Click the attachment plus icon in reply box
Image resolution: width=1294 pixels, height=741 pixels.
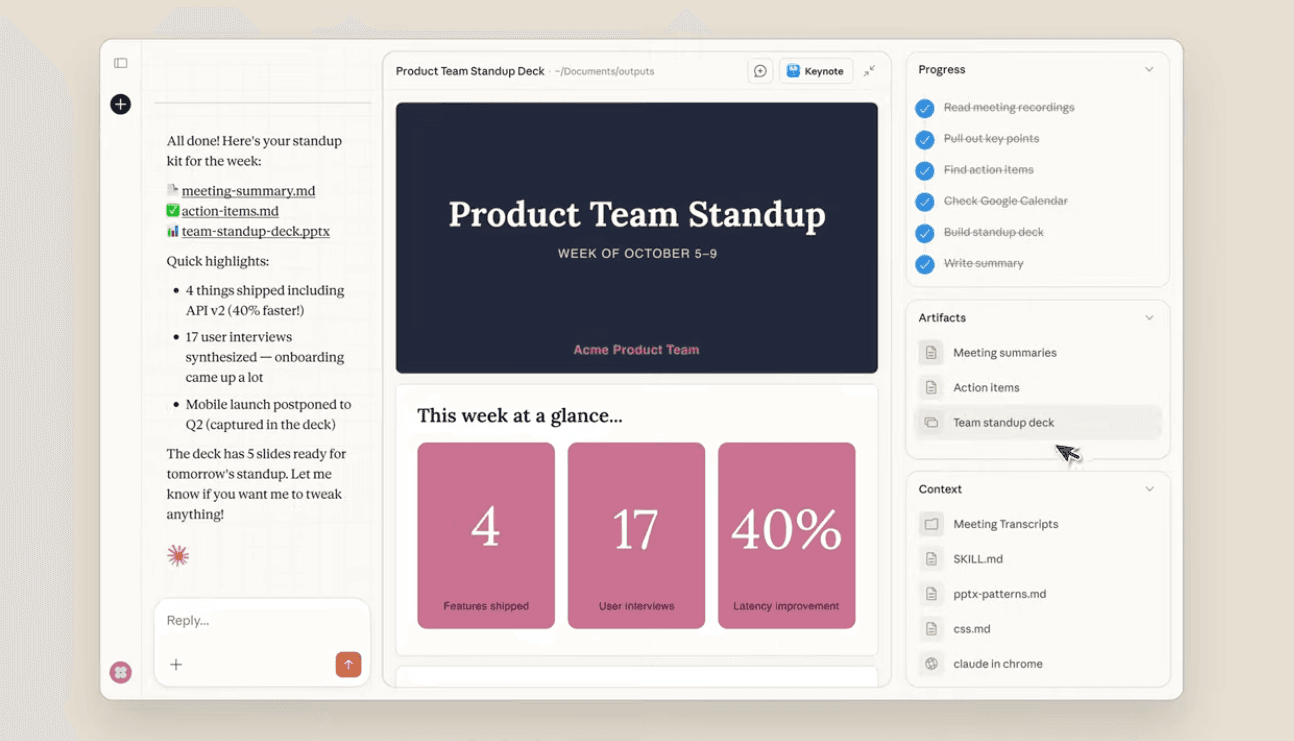(x=176, y=664)
